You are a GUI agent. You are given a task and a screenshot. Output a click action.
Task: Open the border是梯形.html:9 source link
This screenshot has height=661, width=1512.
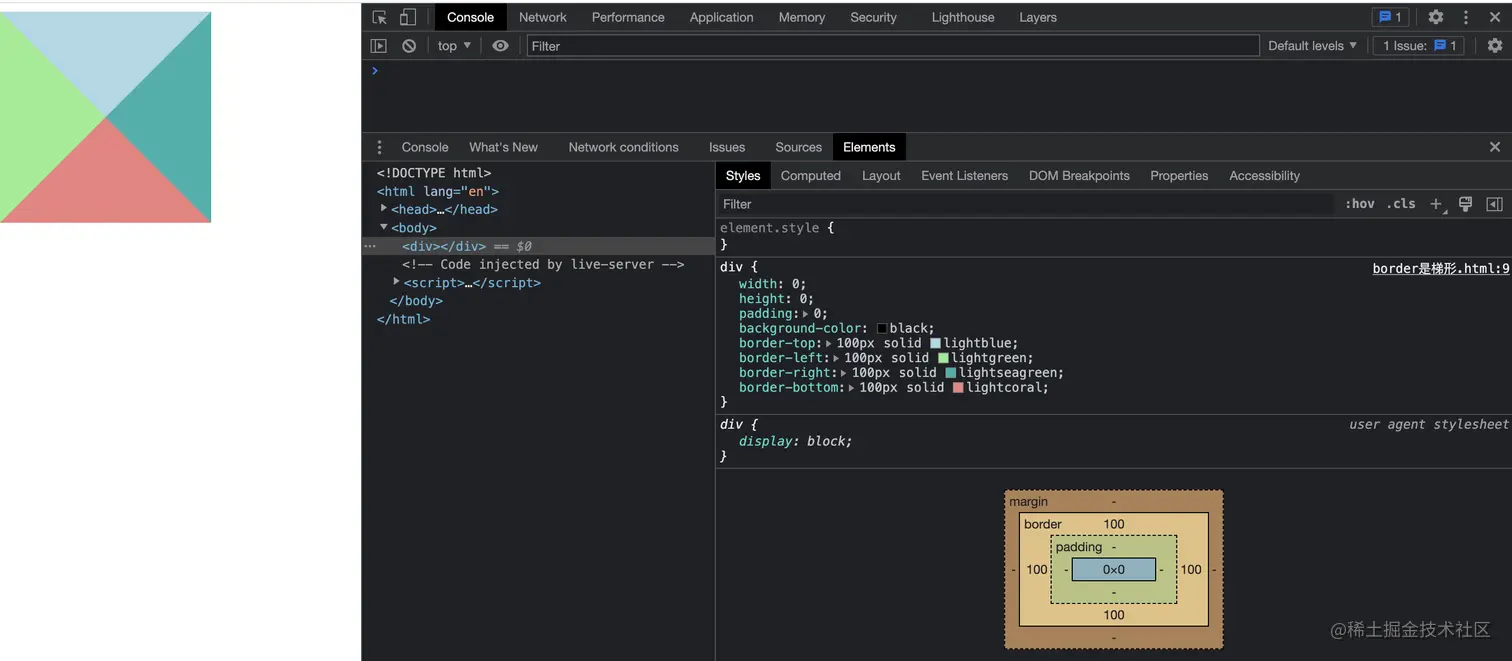tap(1440, 268)
